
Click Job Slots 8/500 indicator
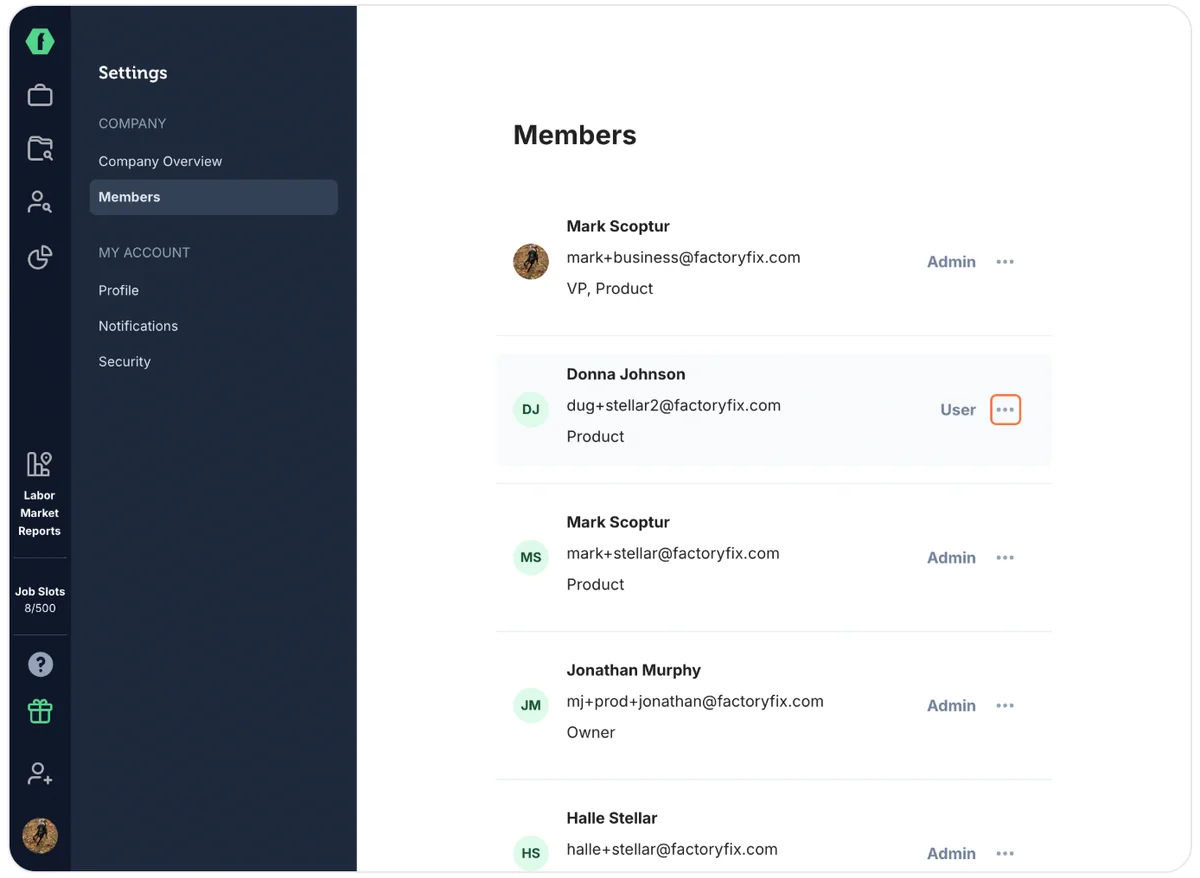40,600
